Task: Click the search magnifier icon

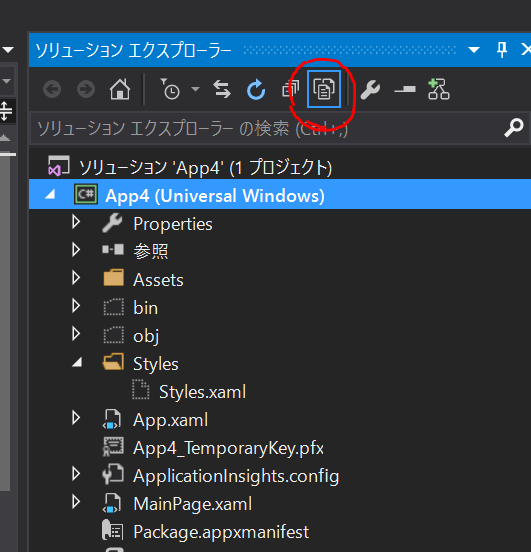Action: tap(514, 127)
